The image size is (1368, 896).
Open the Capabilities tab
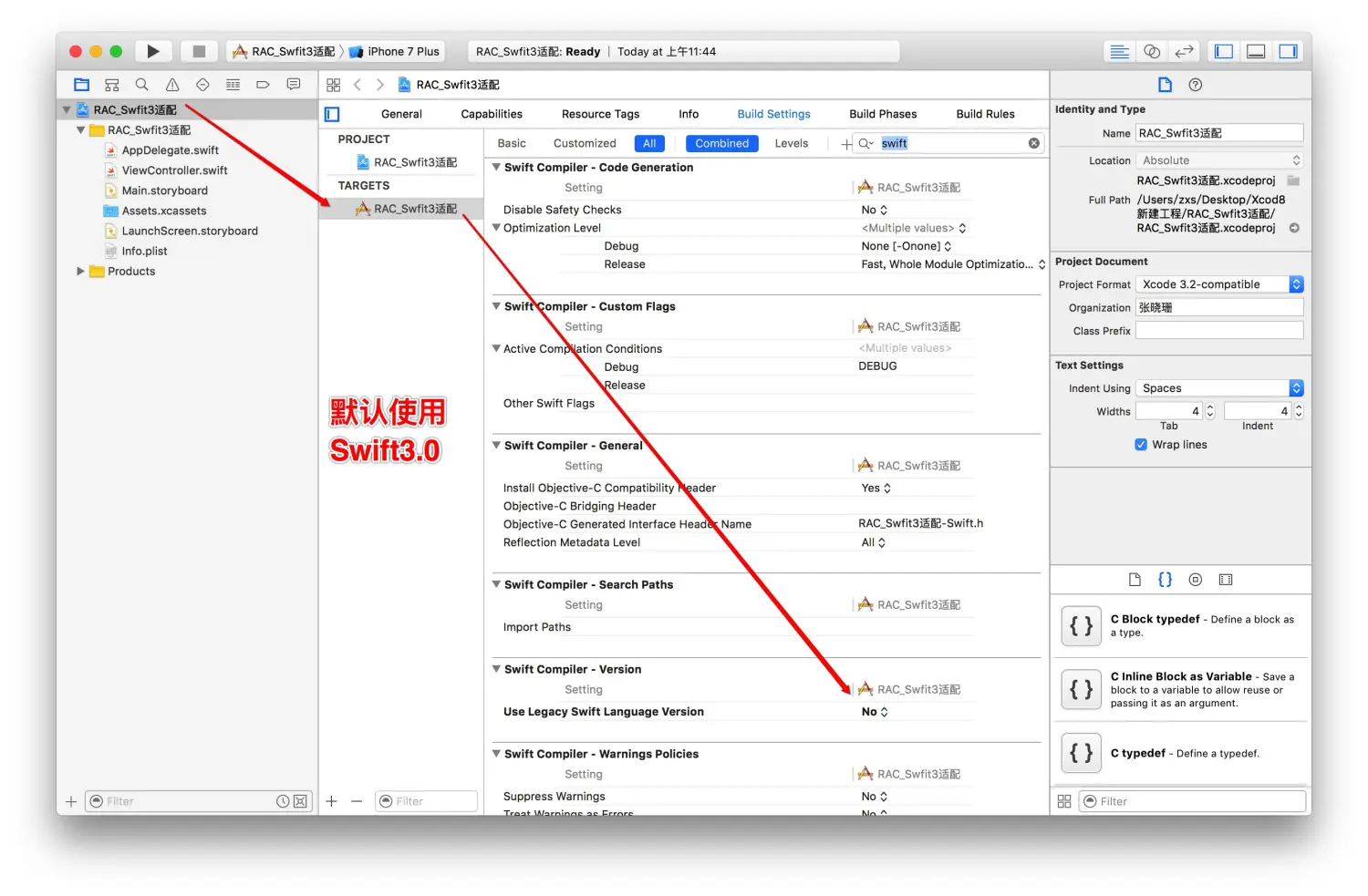point(492,114)
